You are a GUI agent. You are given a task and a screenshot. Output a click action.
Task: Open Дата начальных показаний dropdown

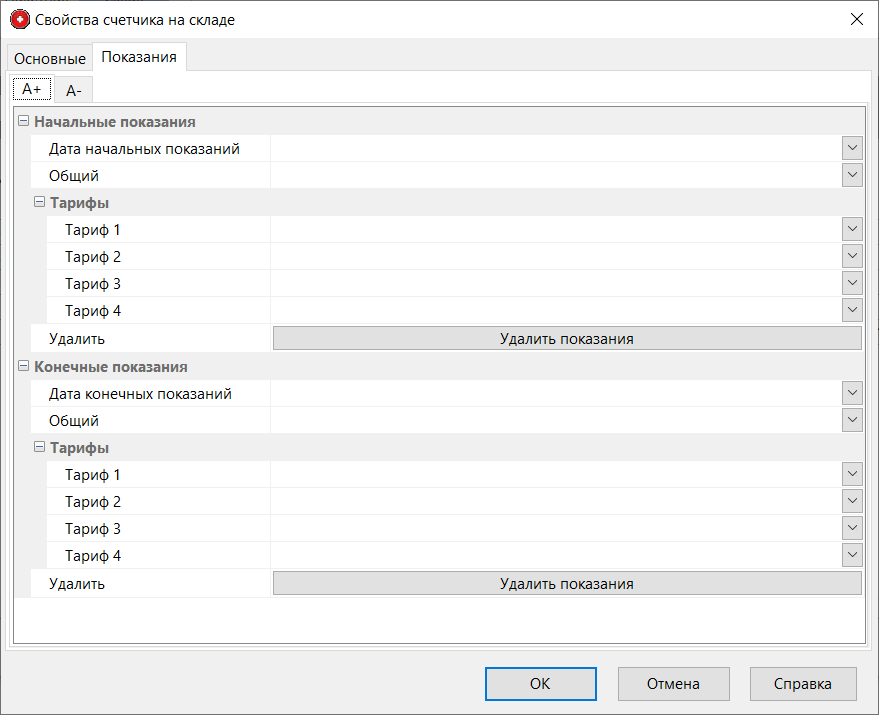(851, 149)
